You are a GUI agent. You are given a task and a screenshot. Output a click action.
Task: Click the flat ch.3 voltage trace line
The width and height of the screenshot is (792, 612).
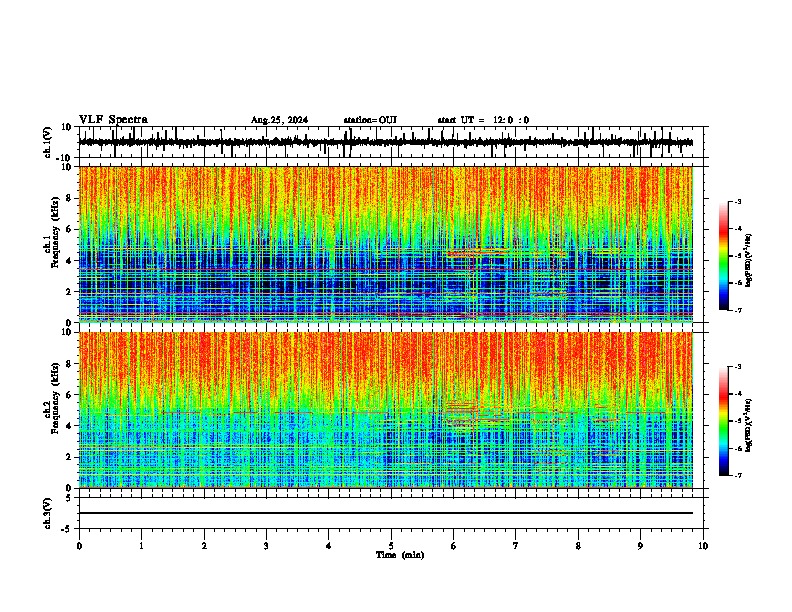pyautogui.click(x=385, y=513)
